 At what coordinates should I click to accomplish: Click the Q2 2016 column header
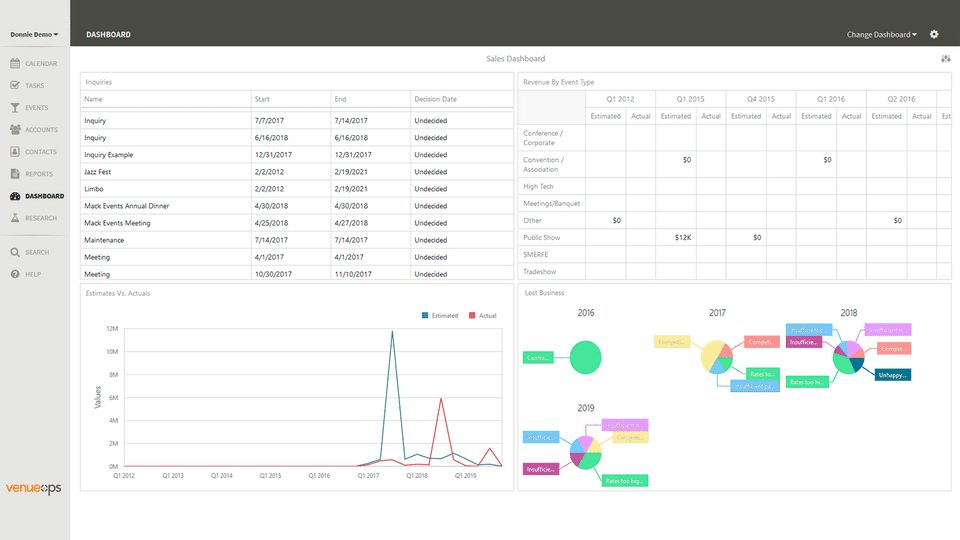click(x=901, y=99)
